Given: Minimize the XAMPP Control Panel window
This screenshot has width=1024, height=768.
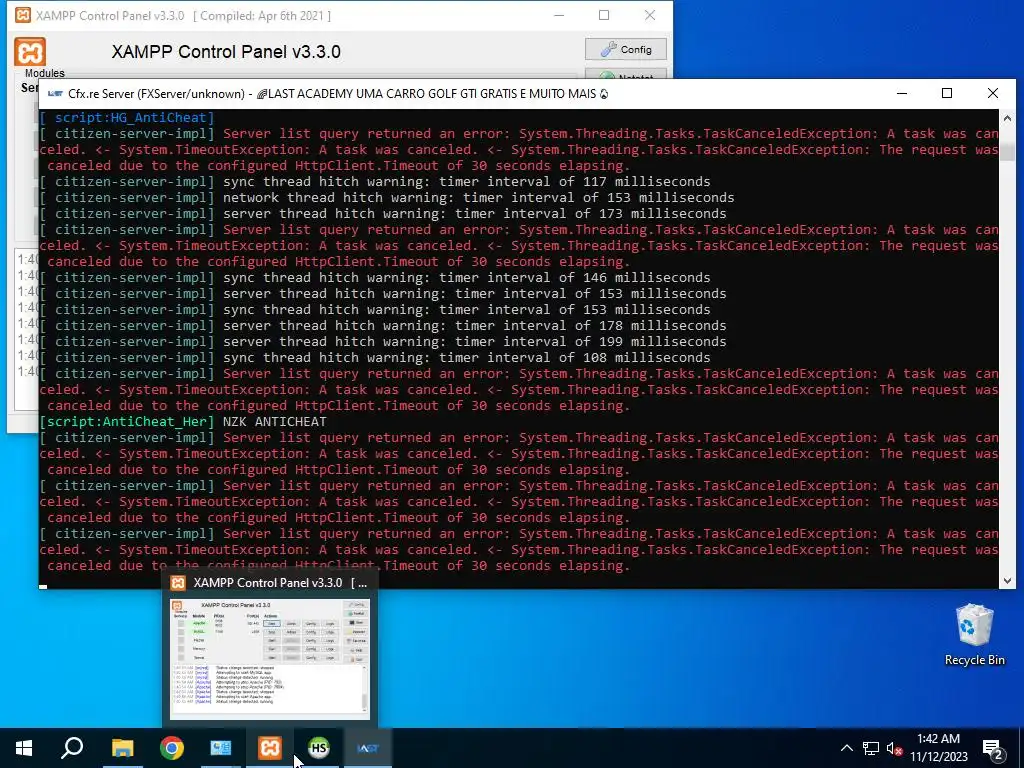Looking at the screenshot, I should (x=559, y=15).
